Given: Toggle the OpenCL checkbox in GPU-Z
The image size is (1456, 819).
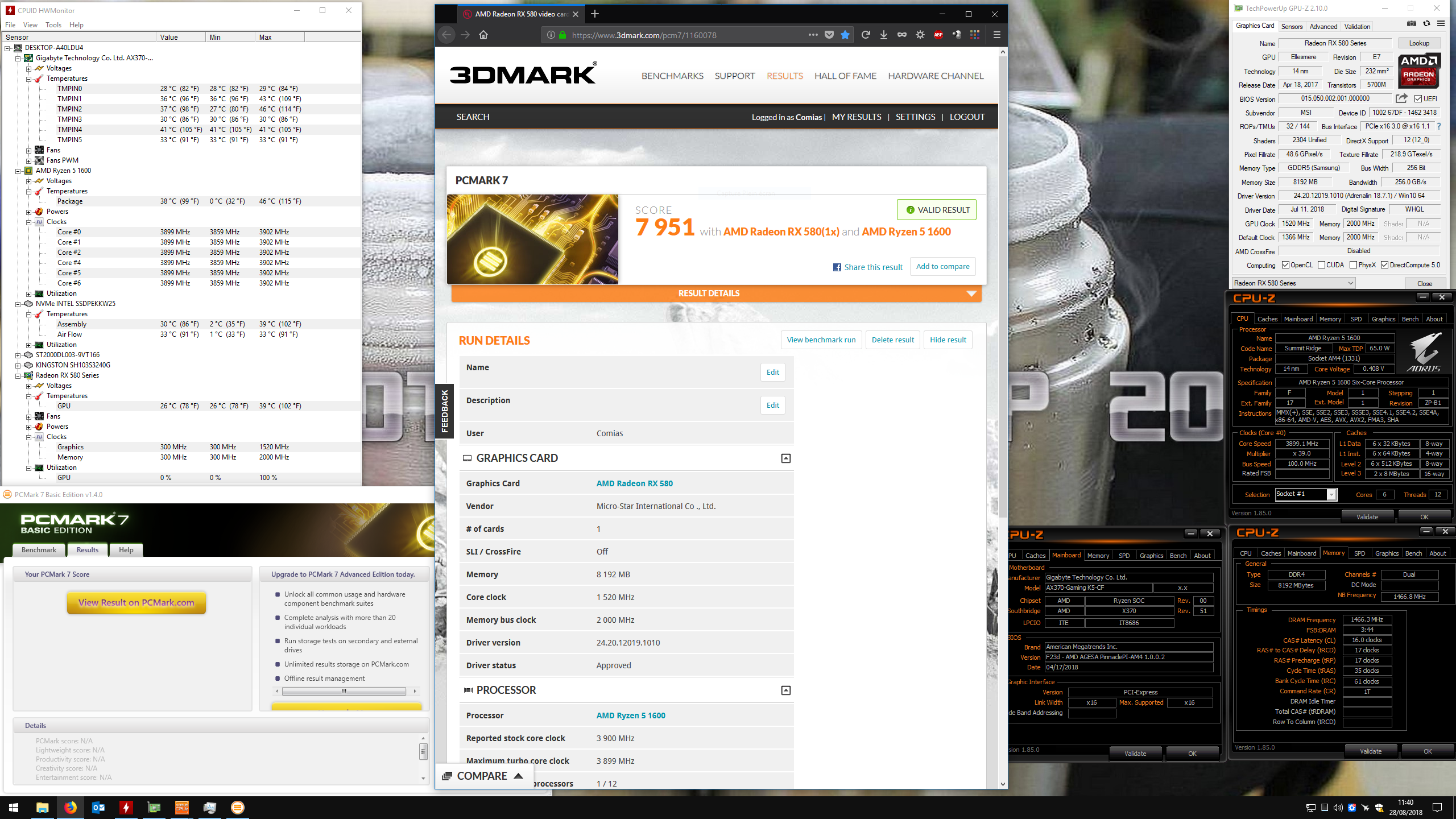Looking at the screenshot, I should [x=1285, y=265].
